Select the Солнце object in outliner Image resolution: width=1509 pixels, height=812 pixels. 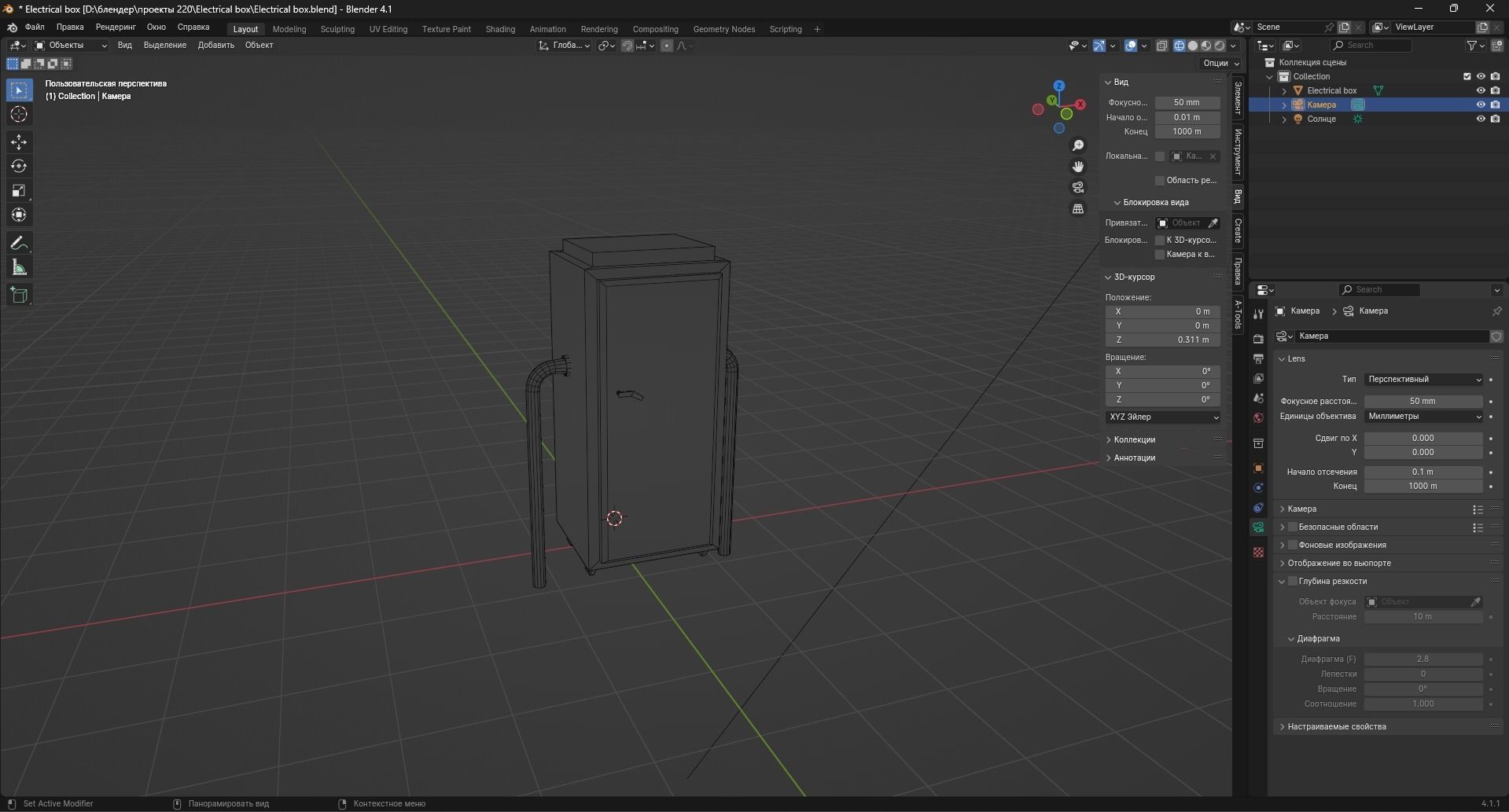click(x=1321, y=119)
